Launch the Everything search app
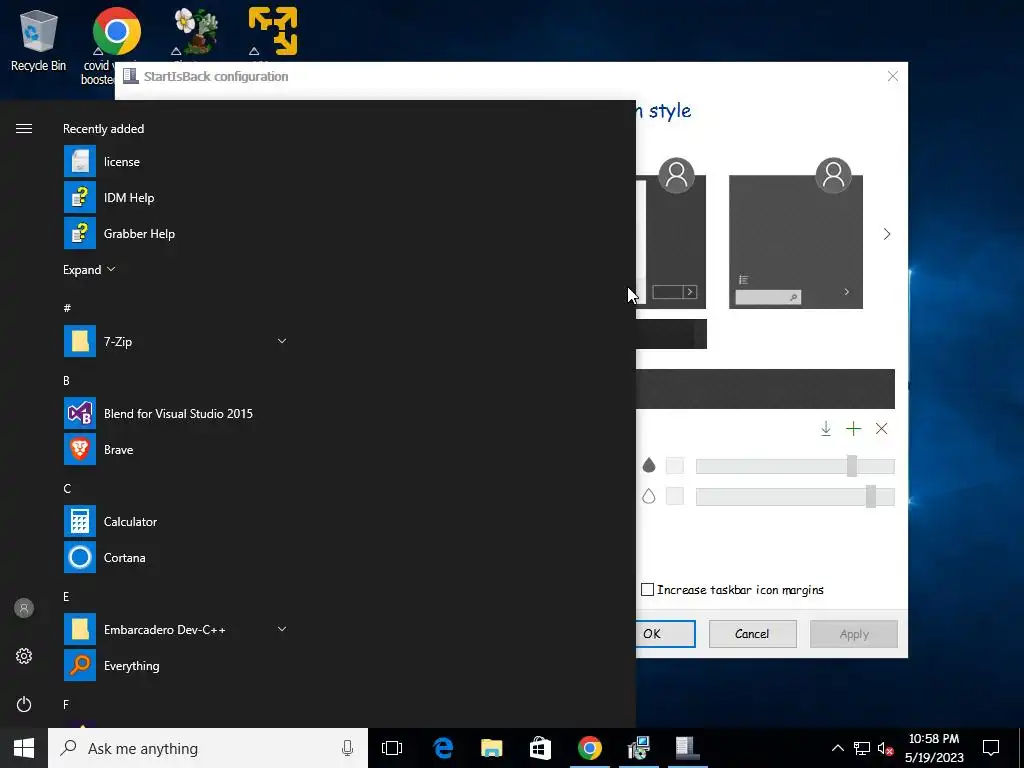This screenshot has height=768, width=1024. click(x=175, y=665)
